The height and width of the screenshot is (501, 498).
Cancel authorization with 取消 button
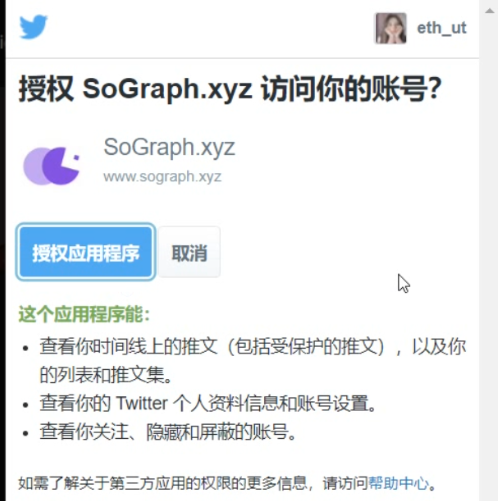click(189, 252)
